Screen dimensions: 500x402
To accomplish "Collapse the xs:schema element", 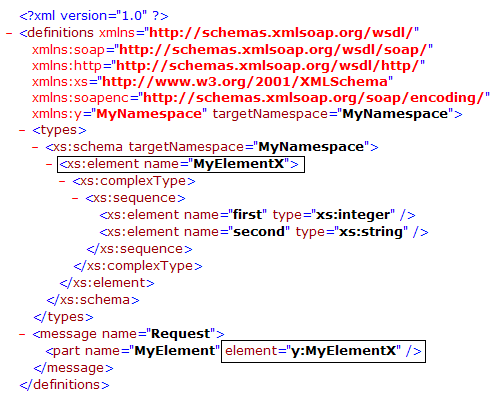I will [x=35, y=147].
